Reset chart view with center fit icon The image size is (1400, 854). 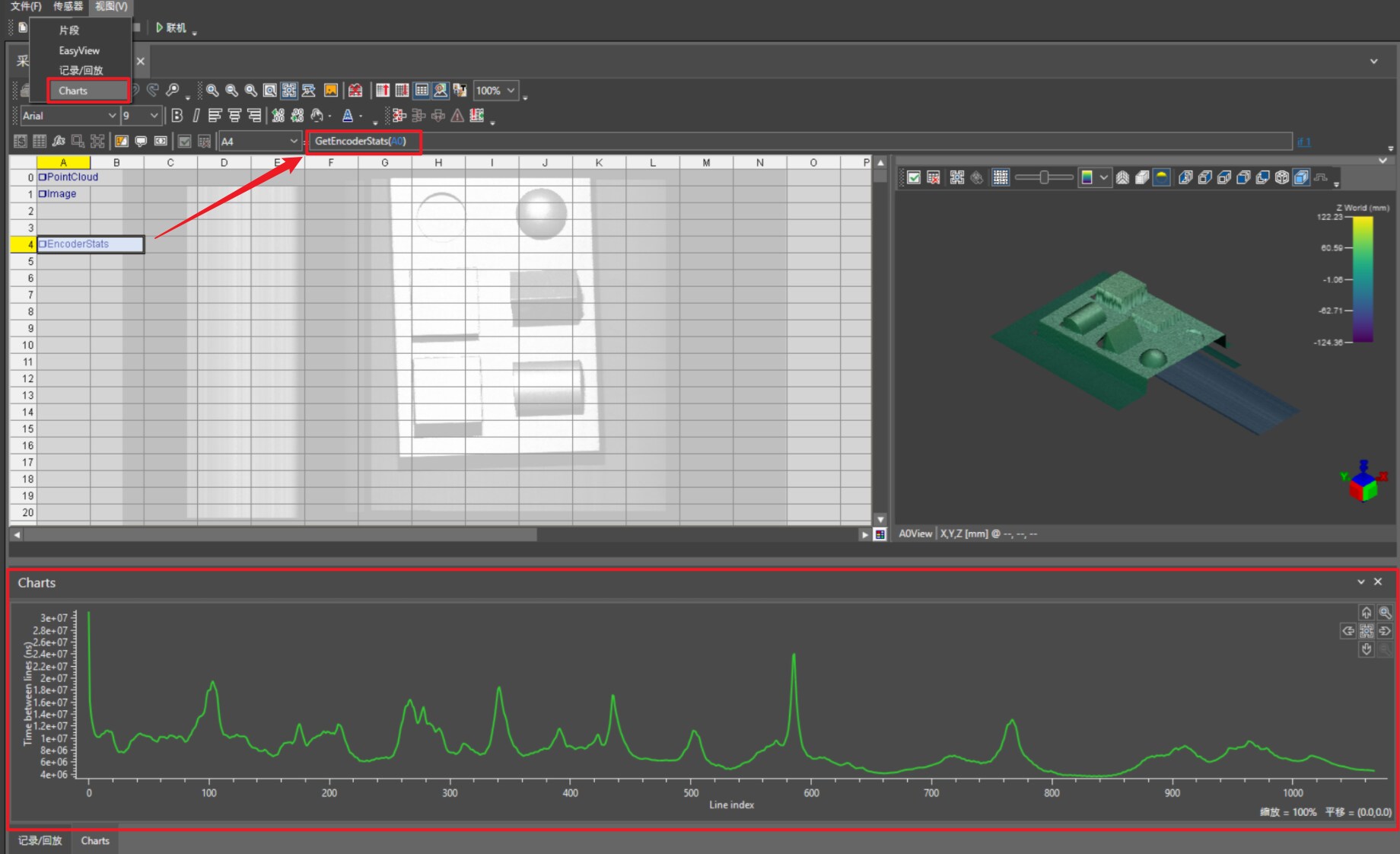tap(1367, 631)
